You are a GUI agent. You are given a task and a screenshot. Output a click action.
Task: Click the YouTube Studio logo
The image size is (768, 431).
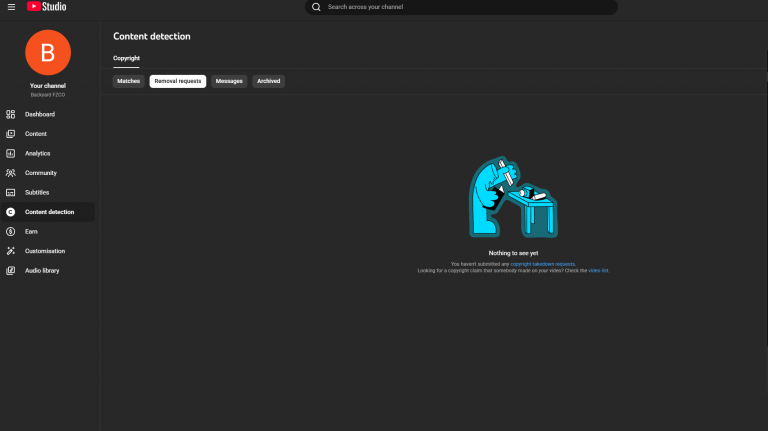click(47, 6)
